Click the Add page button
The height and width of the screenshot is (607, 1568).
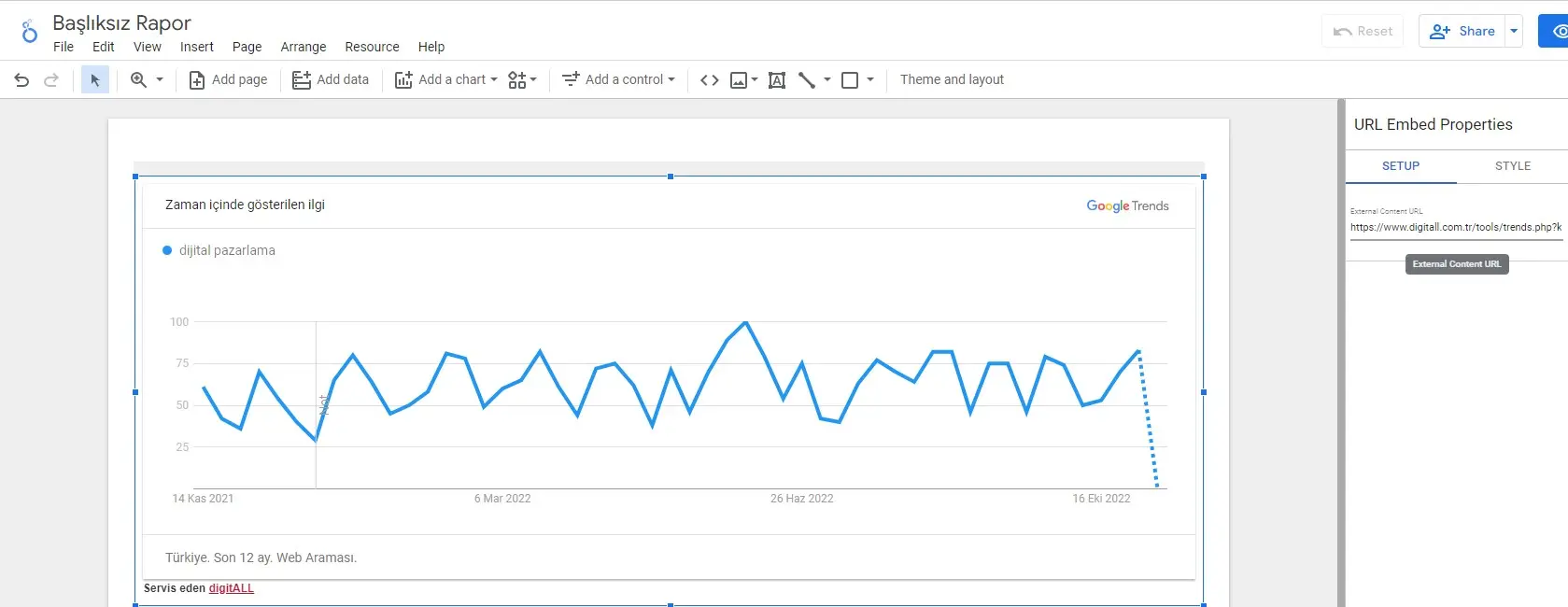(x=229, y=80)
